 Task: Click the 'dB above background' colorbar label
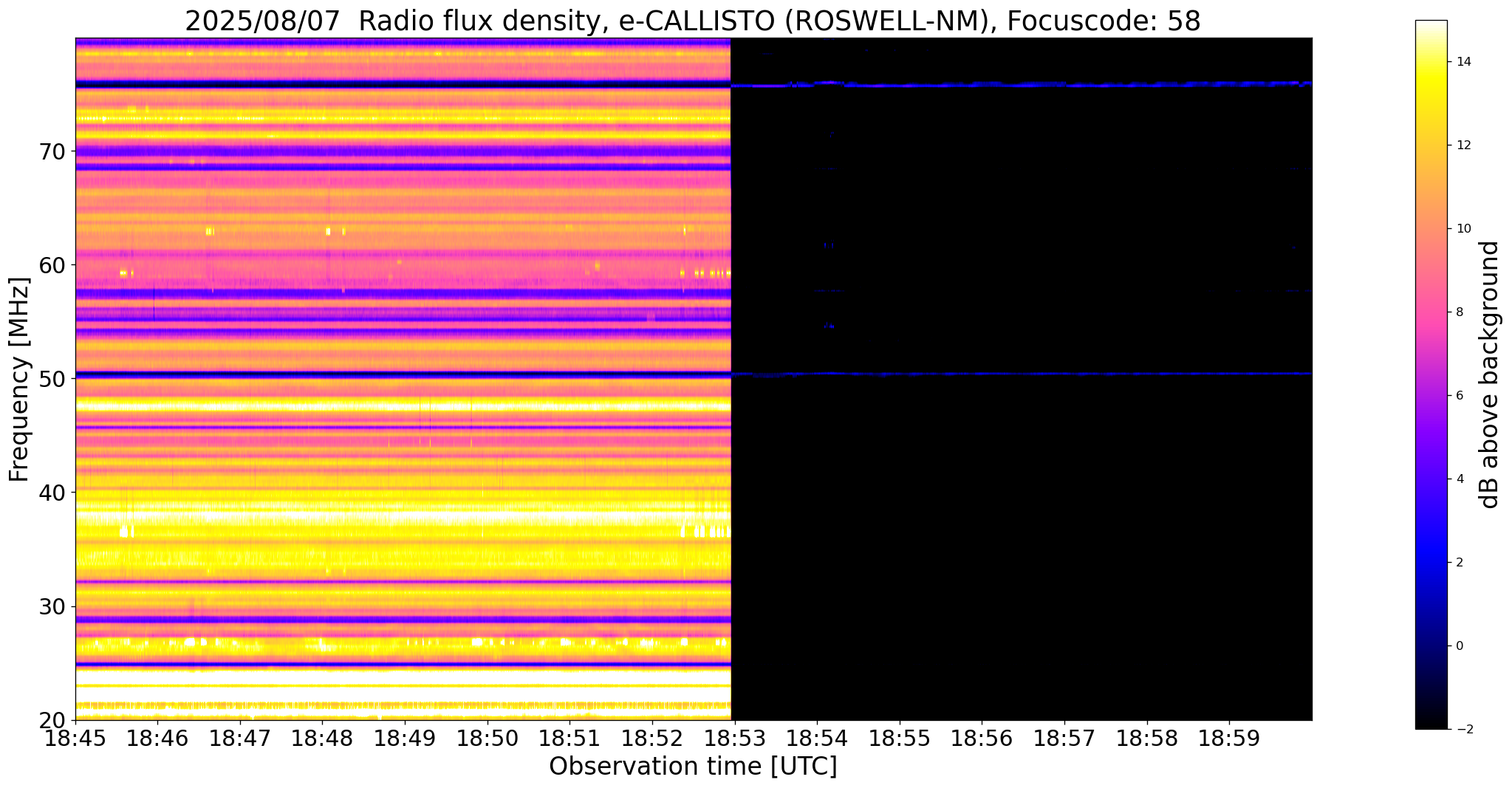coord(1490,374)
